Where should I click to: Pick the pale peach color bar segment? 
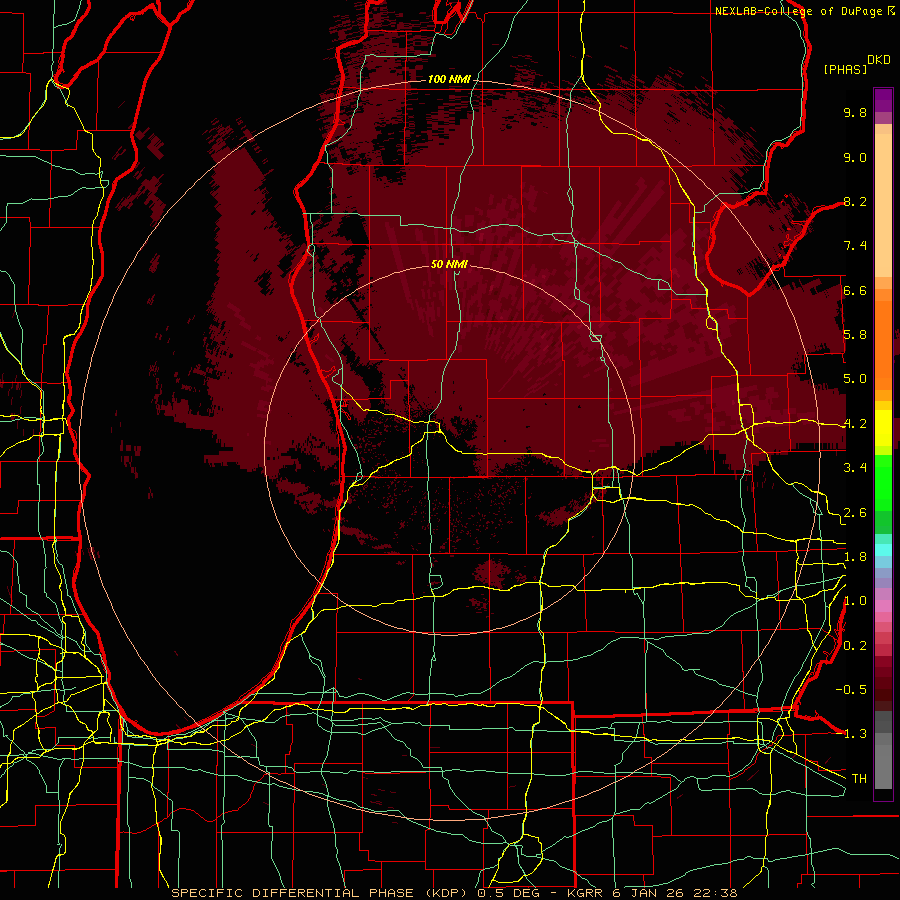coord(883,205)
